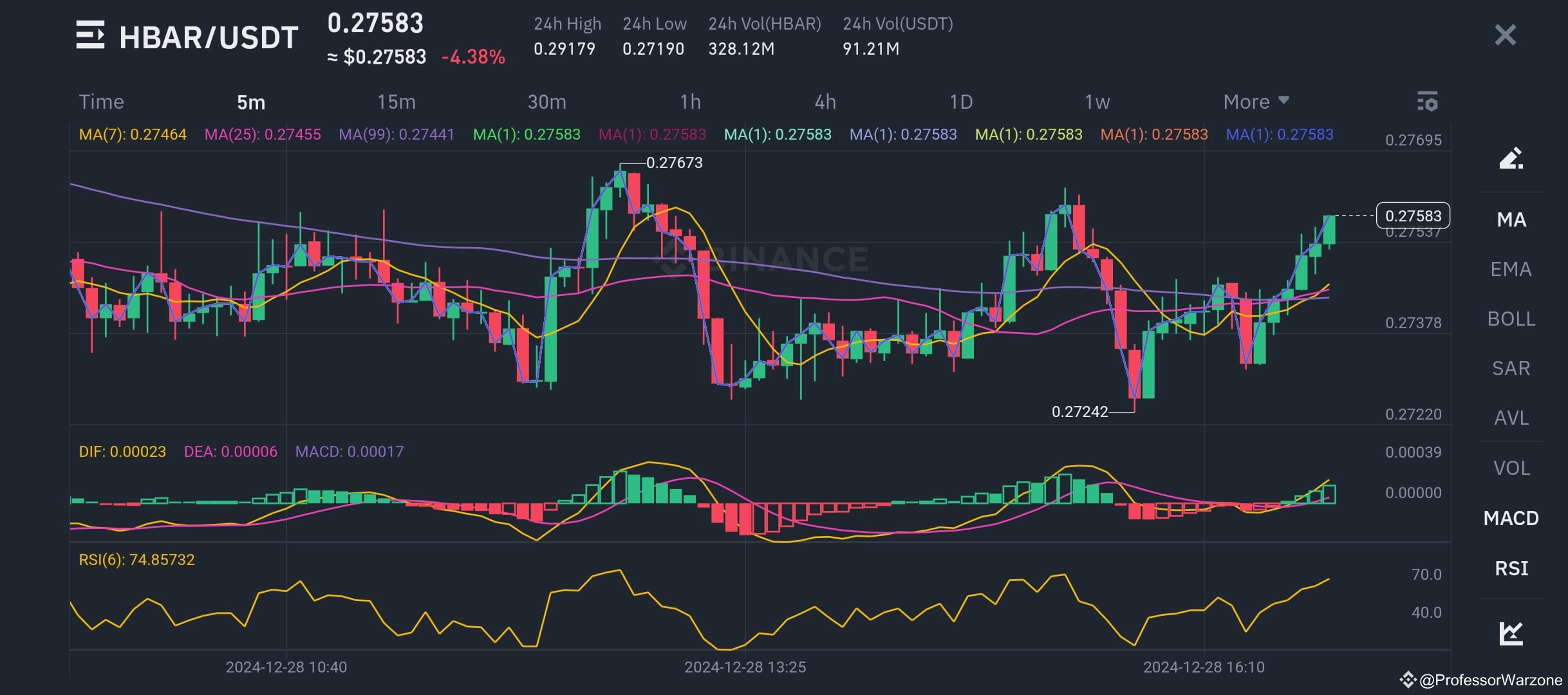Open the chart analysis icon at bottom right
The width and height of the screenshot is (1568, 695).
[x=1511, y=633]
